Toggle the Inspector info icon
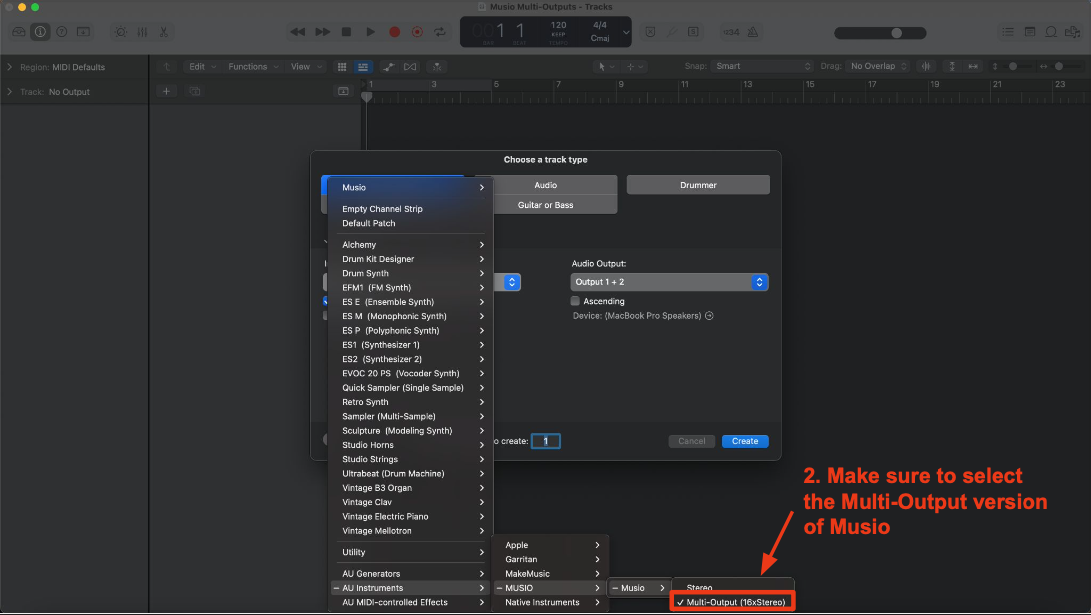The height and width of the screenshot is (615, 1091). [x=40, y=32]
